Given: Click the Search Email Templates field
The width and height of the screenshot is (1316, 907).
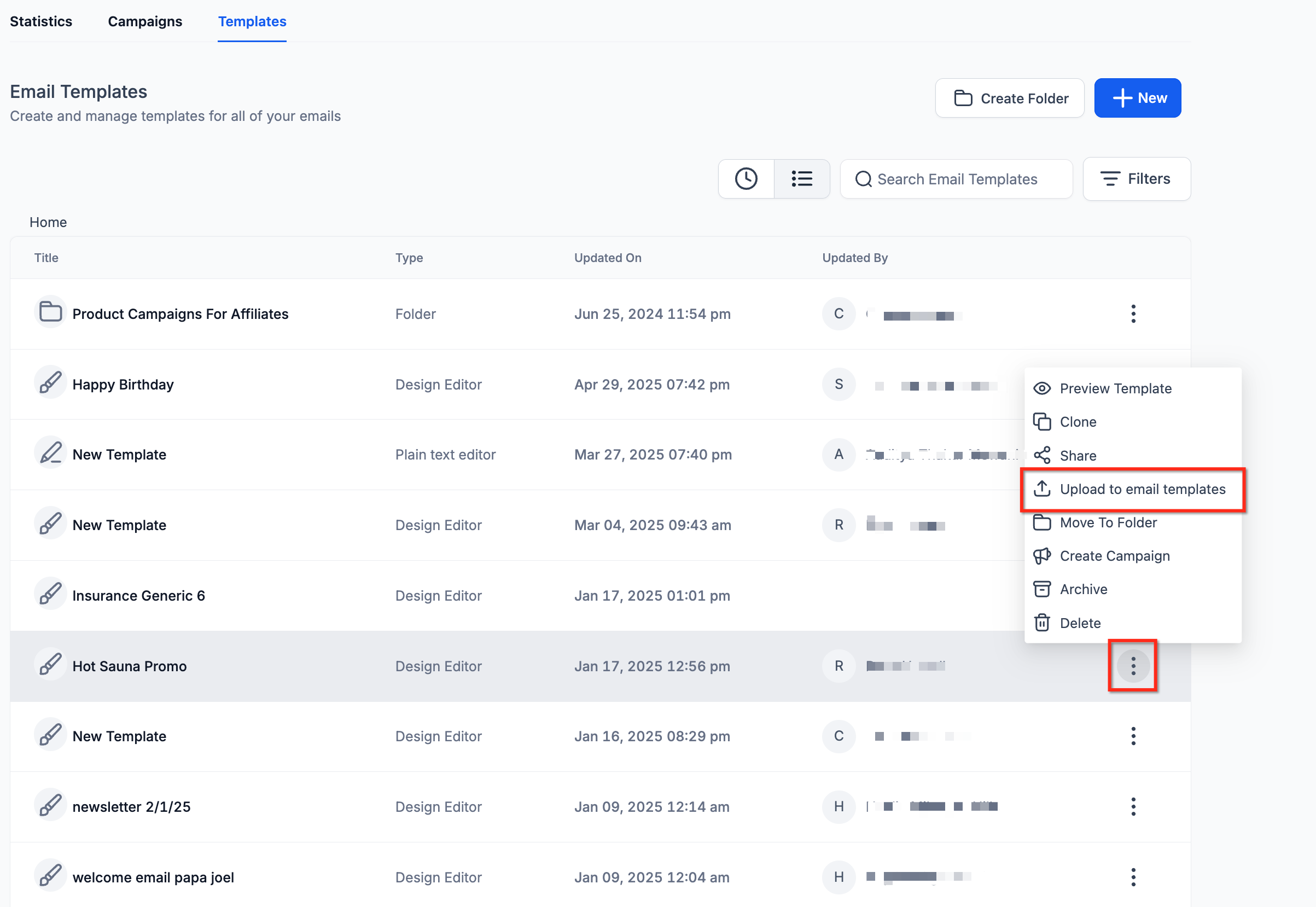Looking at the screenshot, I should 957,179.
